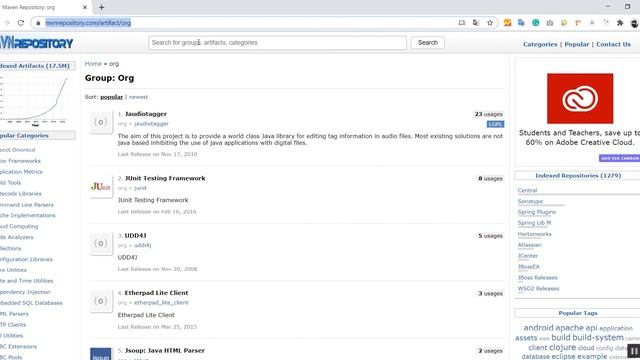The width and height of the screenshot is (640, 360).
Task: Click the site lock icon
Action: [x=38, y=23]
